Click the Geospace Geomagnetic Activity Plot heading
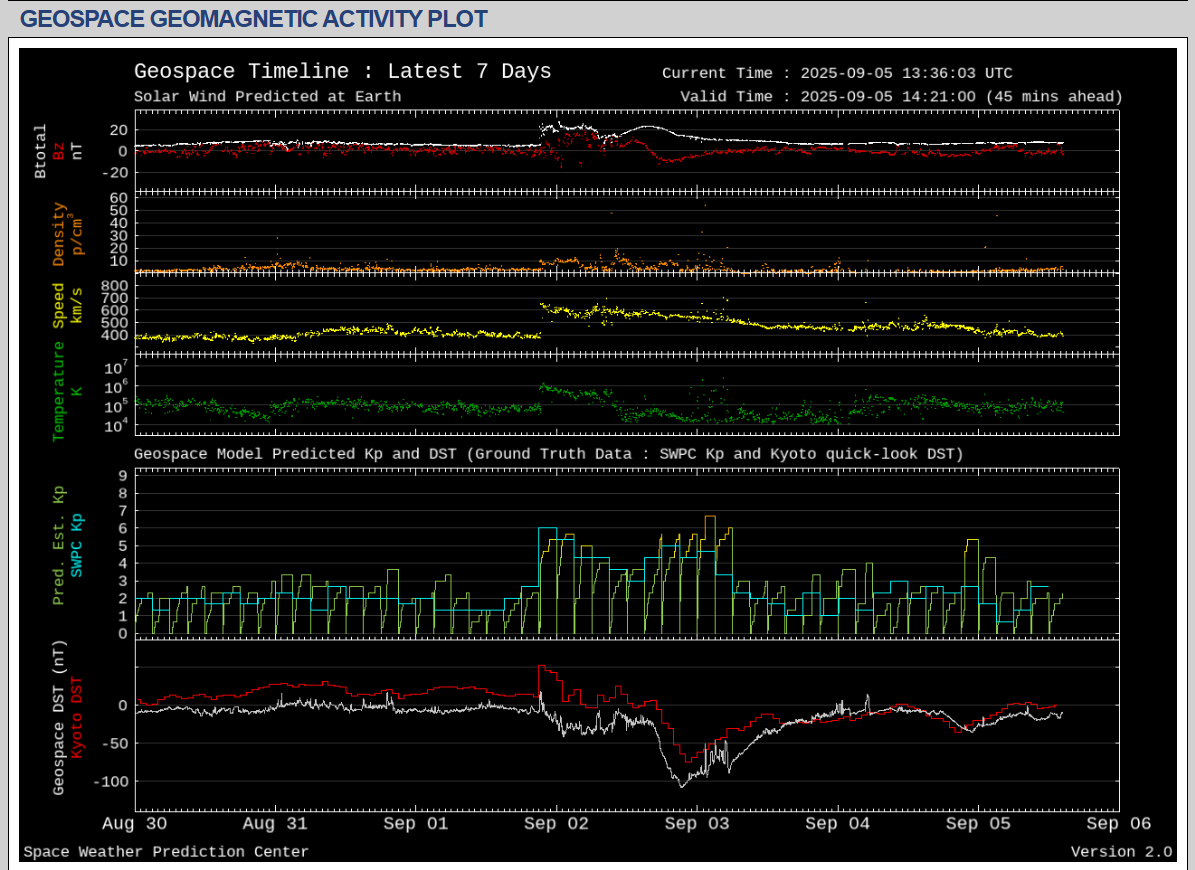The width and height of the screenshot is (1195, 870). [x=254, y=18]
